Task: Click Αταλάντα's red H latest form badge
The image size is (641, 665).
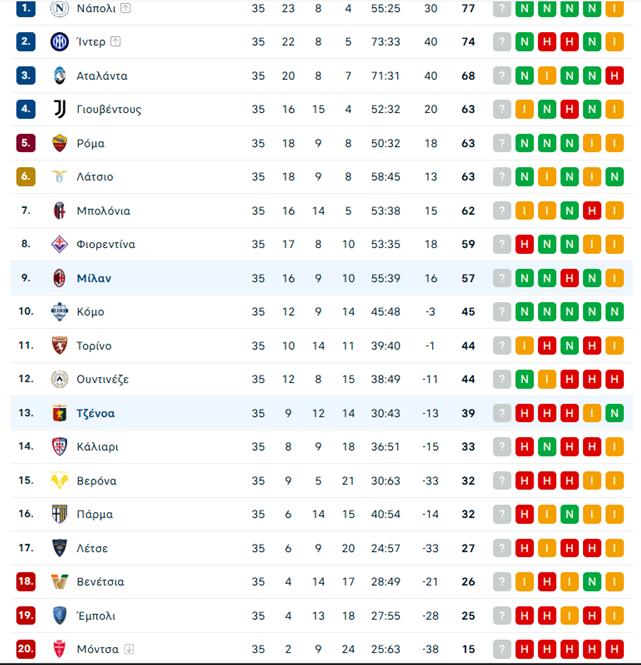Action: [614, 76]
